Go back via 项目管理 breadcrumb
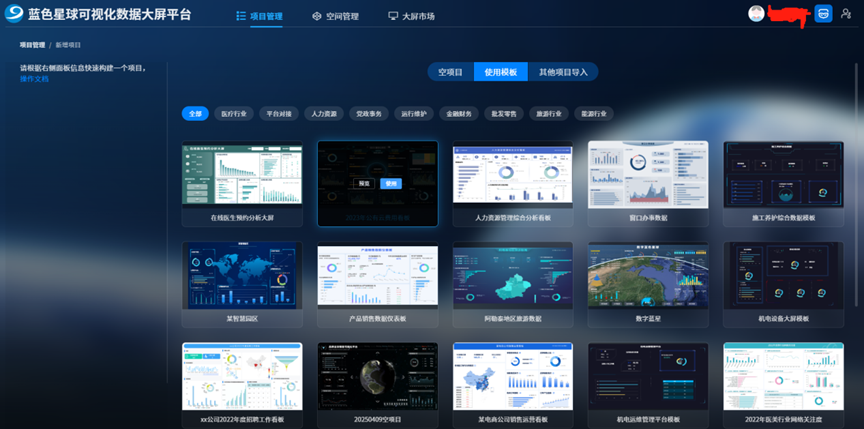The height and width of the screenshot is (429, 864). pyautogui.click(x=33, y=45)
